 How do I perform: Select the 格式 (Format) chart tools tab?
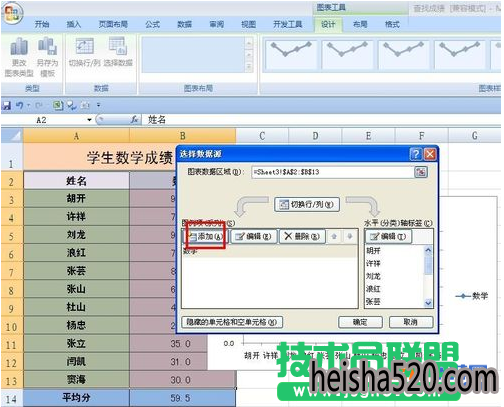pyautogui.click(x=392, y=24)
